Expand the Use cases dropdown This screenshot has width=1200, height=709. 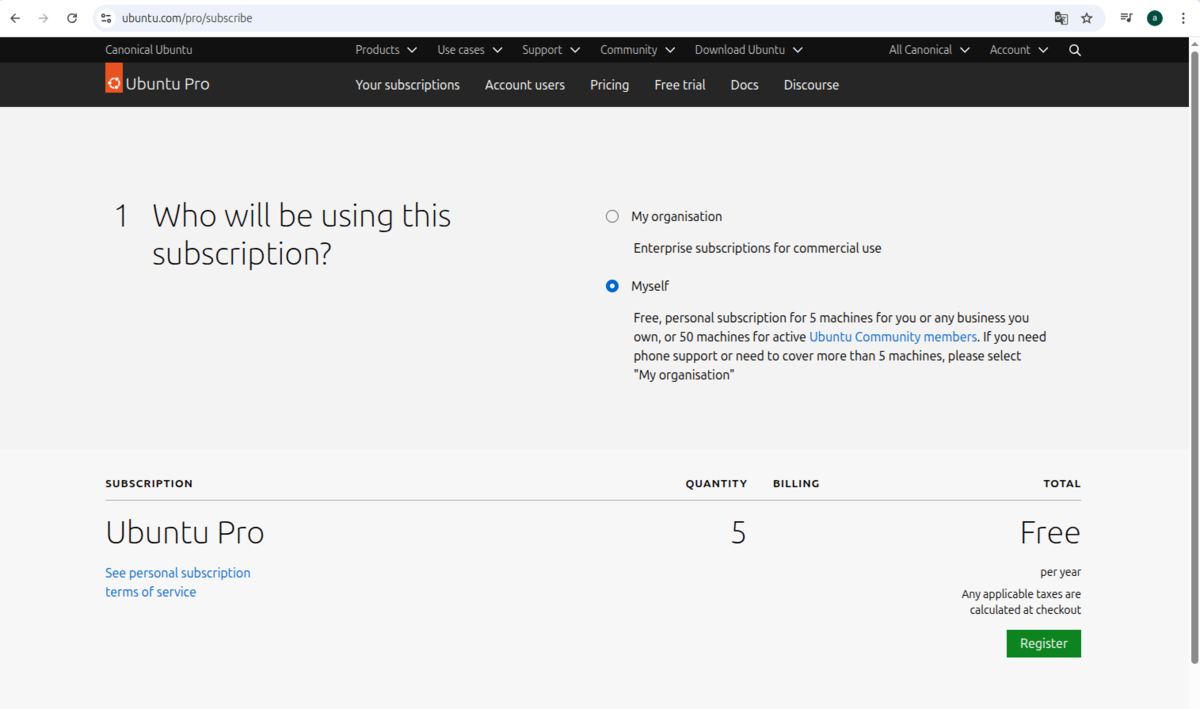coord(470,50)
